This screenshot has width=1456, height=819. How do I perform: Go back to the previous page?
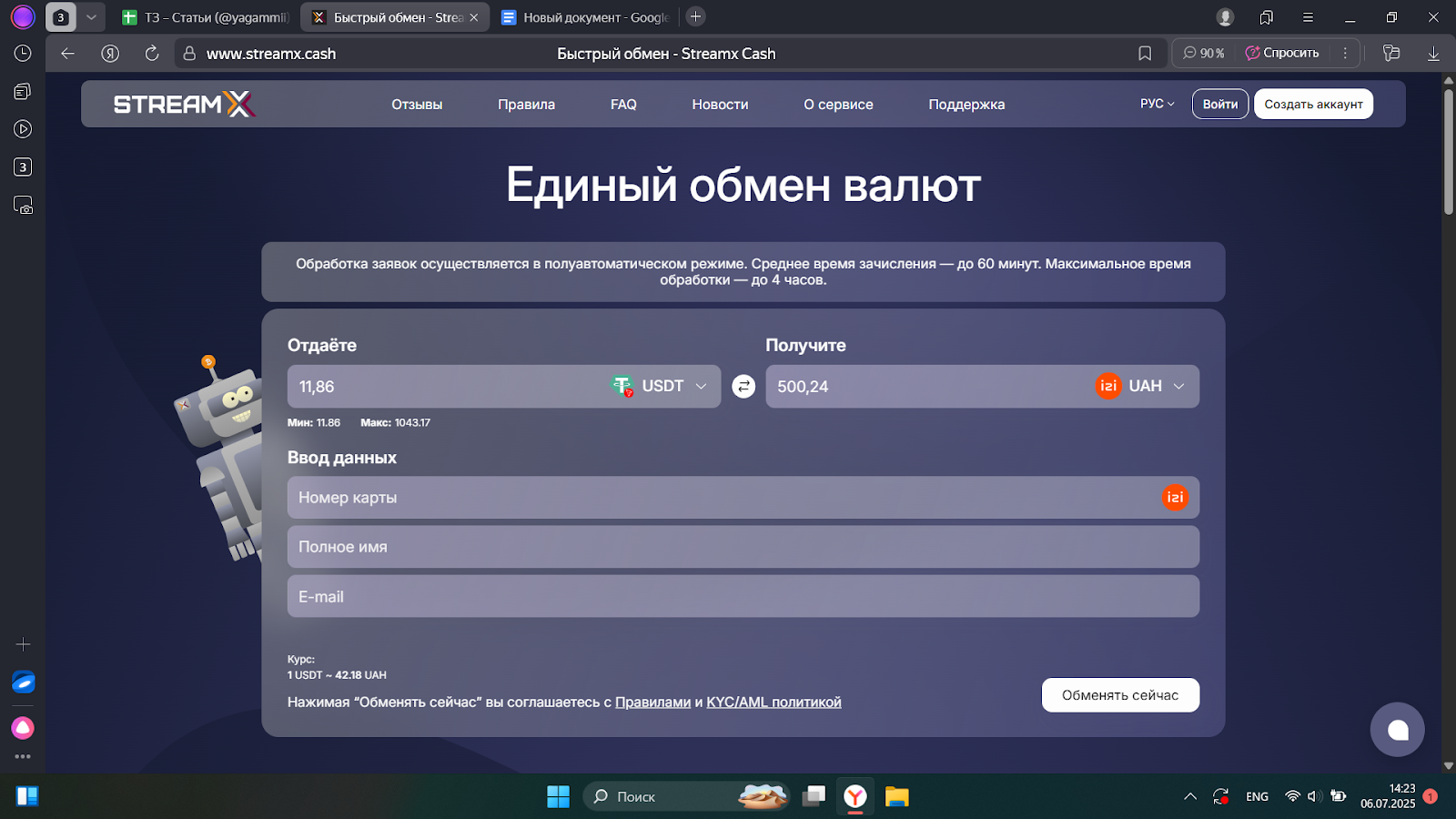tap(67, 54)
